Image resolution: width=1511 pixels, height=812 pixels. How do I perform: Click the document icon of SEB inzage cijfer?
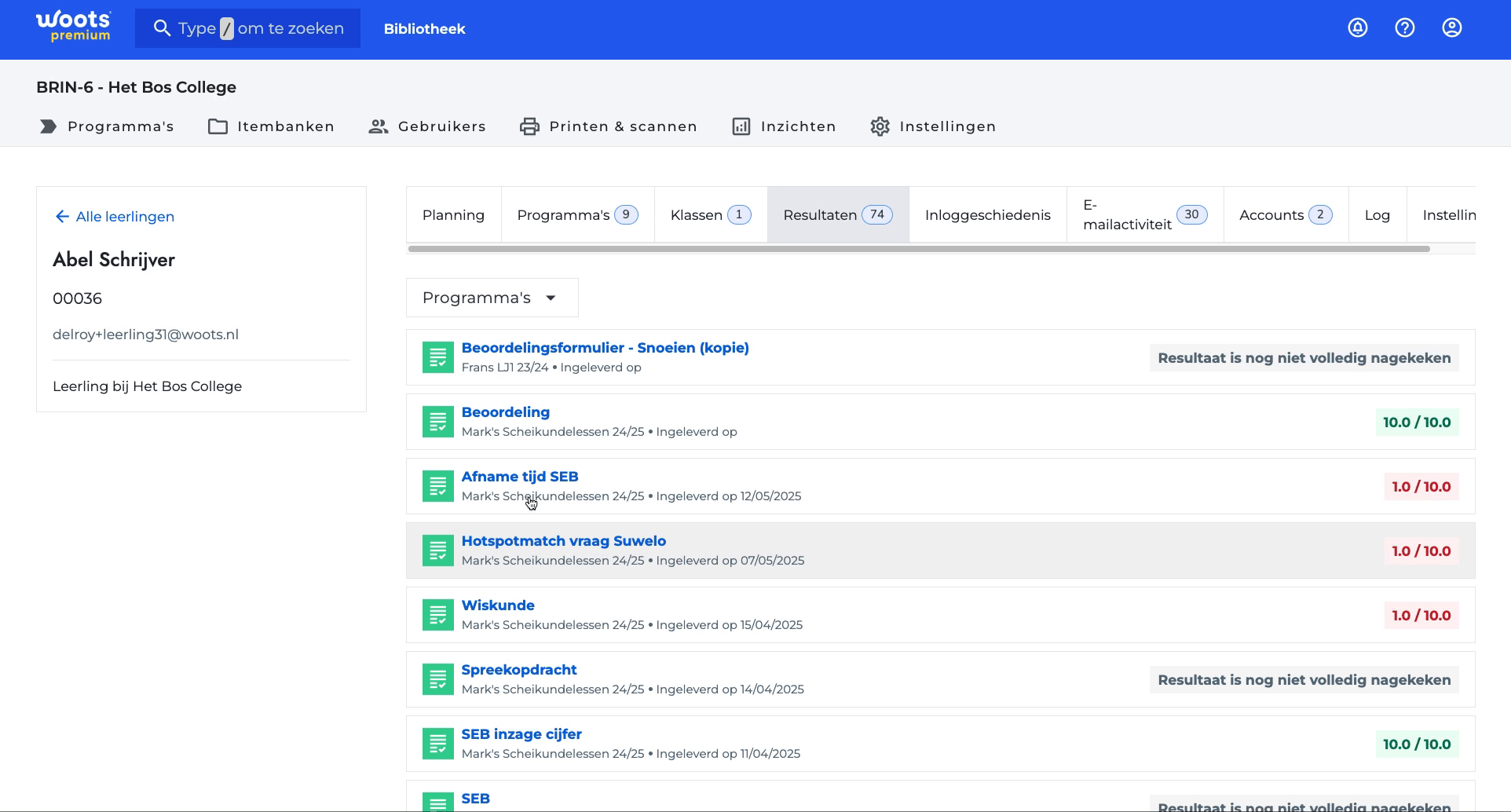click(438, 744)
